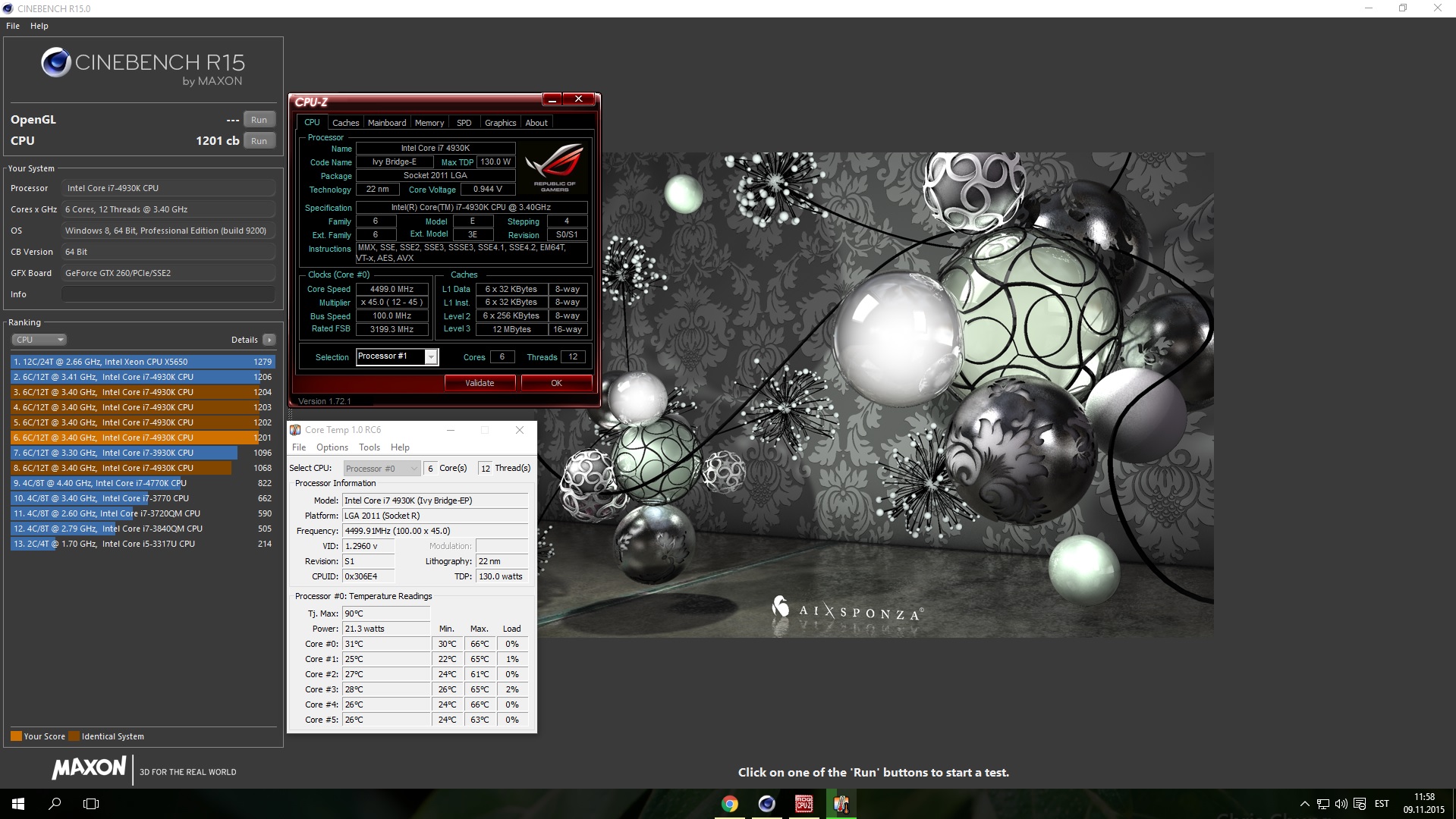Click the Republic of Gamers logo

coord(555,165)
